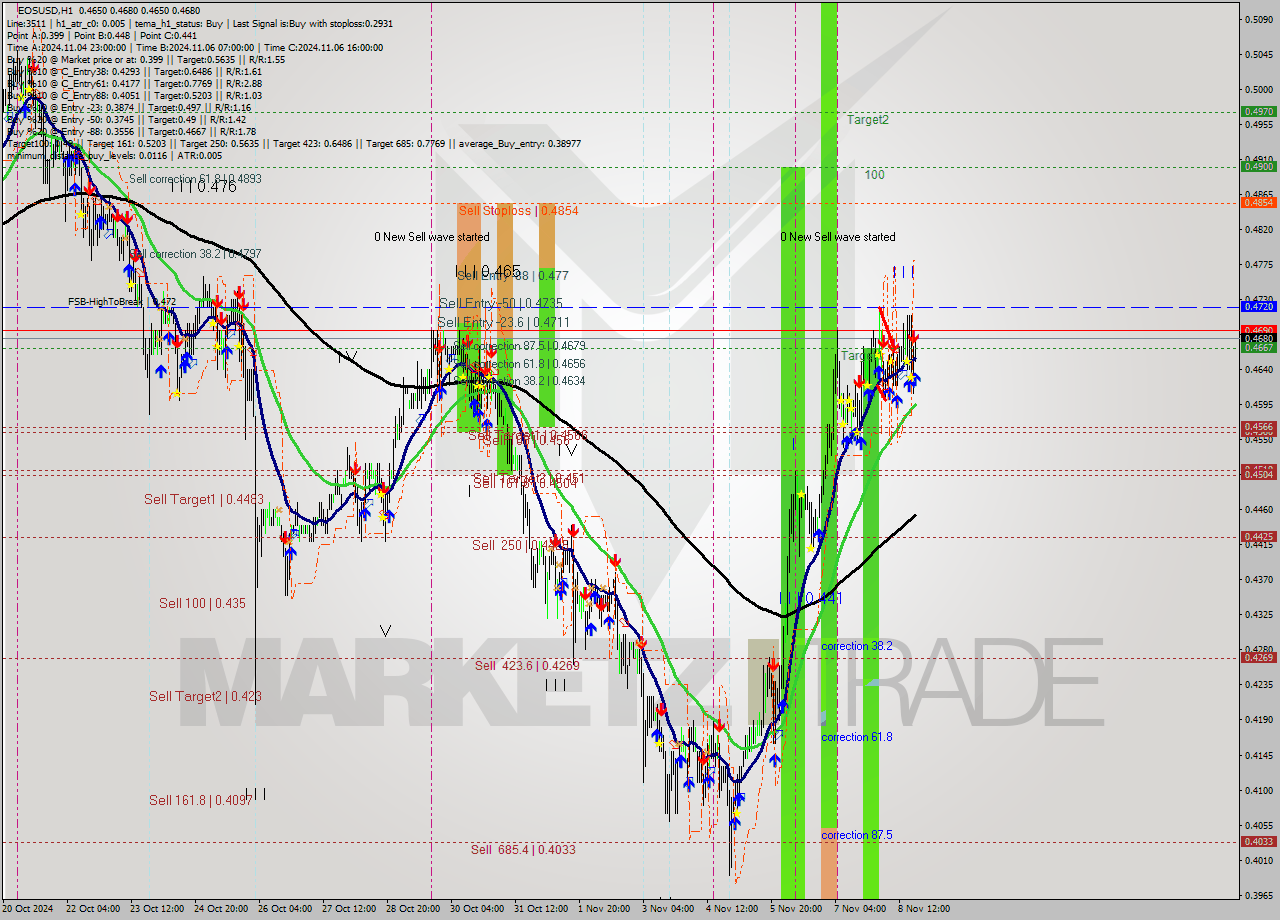Click the 'I I I 0.476' wave label

click(x=203, y=185)
